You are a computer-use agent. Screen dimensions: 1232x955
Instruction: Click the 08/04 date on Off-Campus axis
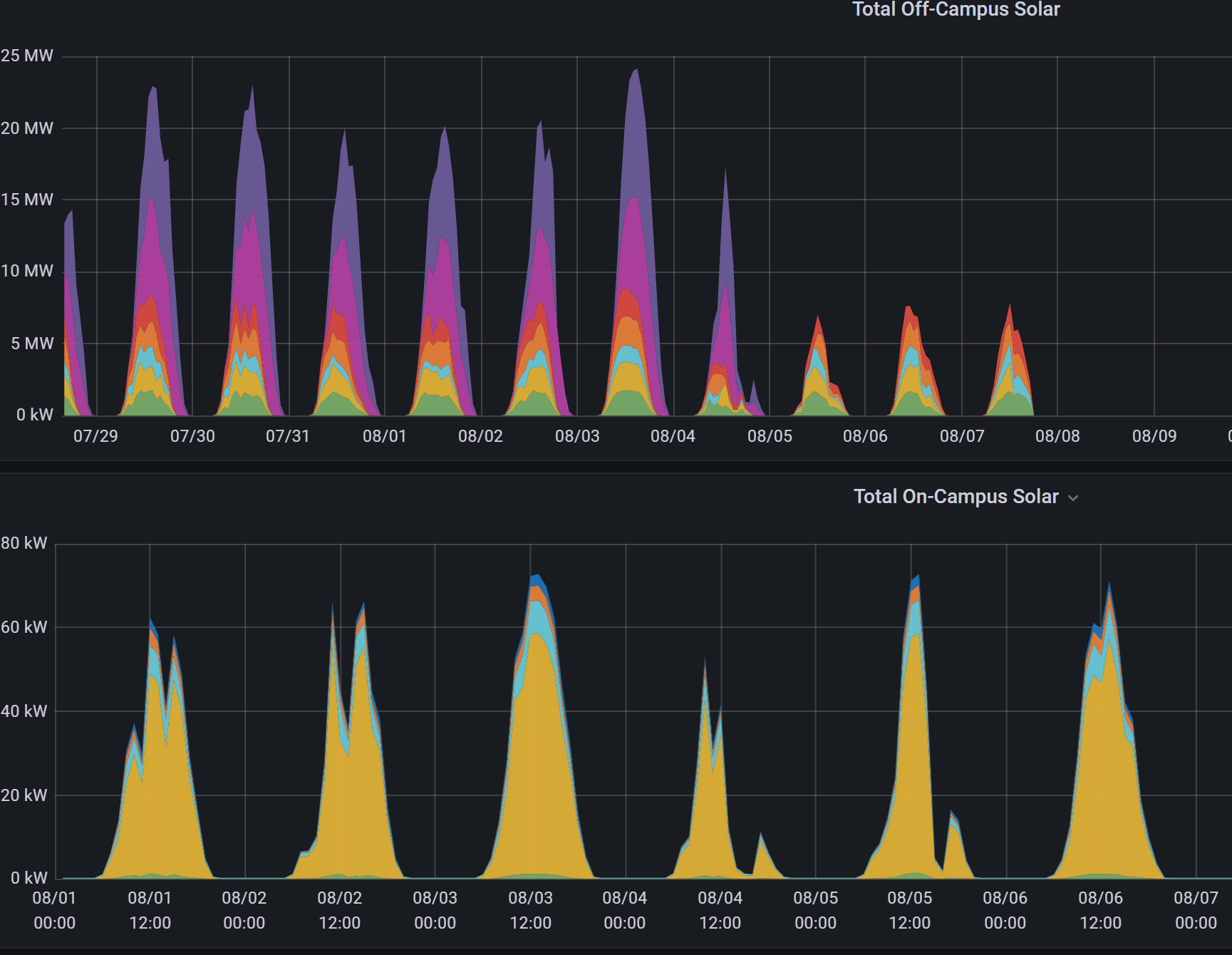(673, 436)
